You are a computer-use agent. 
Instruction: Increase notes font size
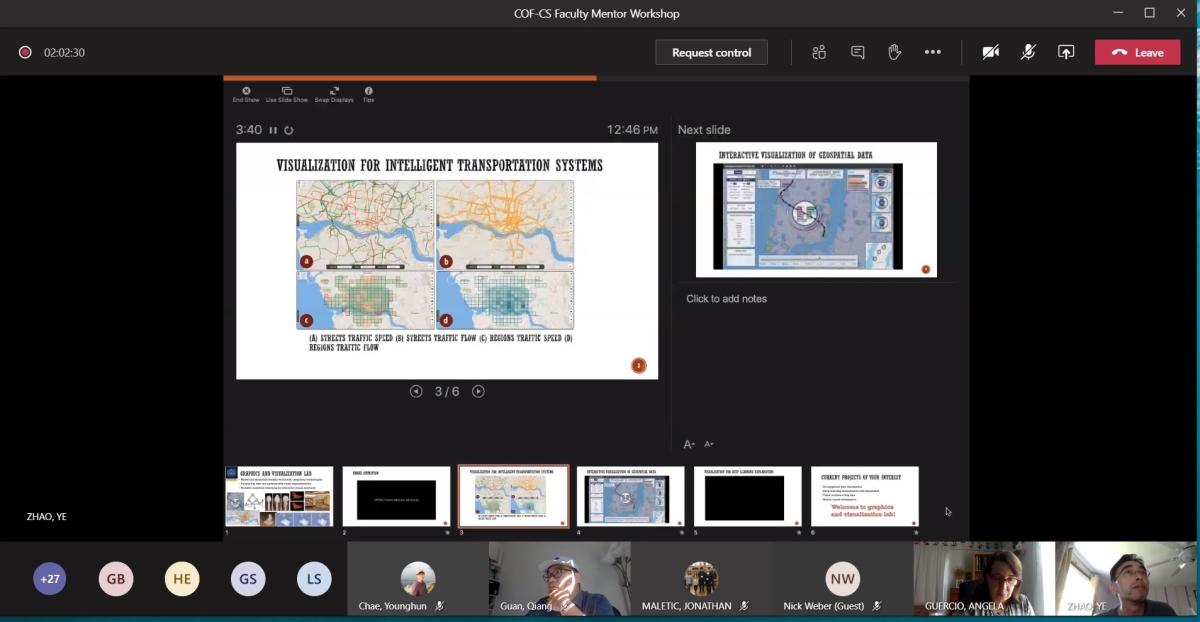(x=688, y=444)
